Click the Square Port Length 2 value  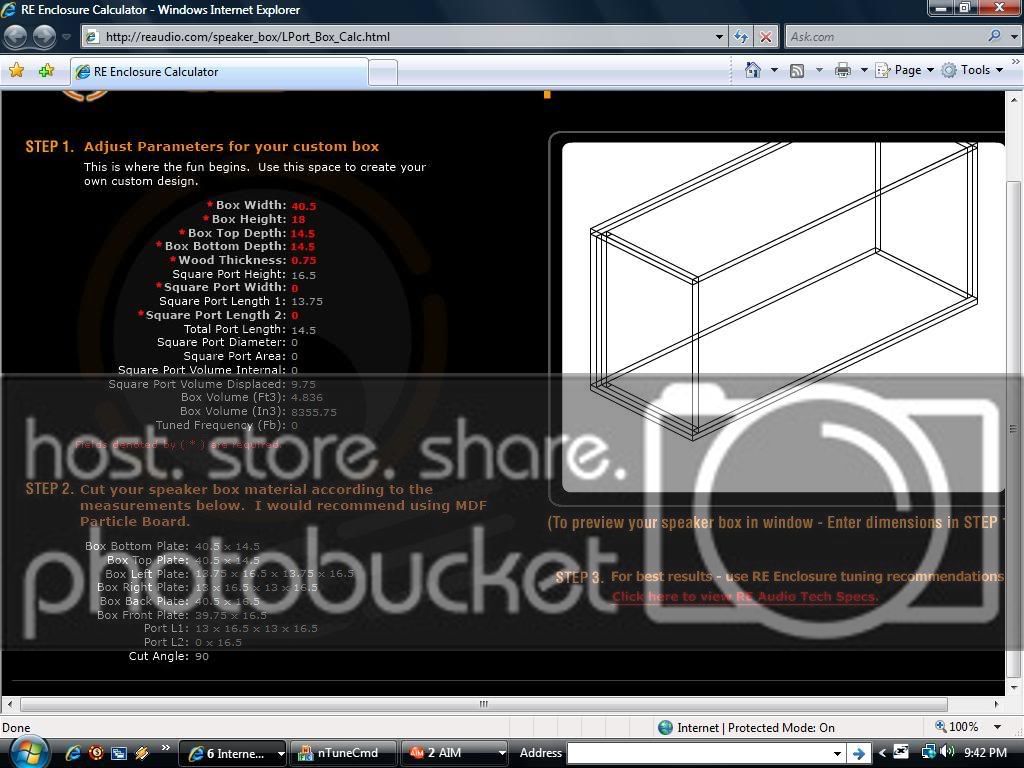pyautogui.click(x=295, y=315)
